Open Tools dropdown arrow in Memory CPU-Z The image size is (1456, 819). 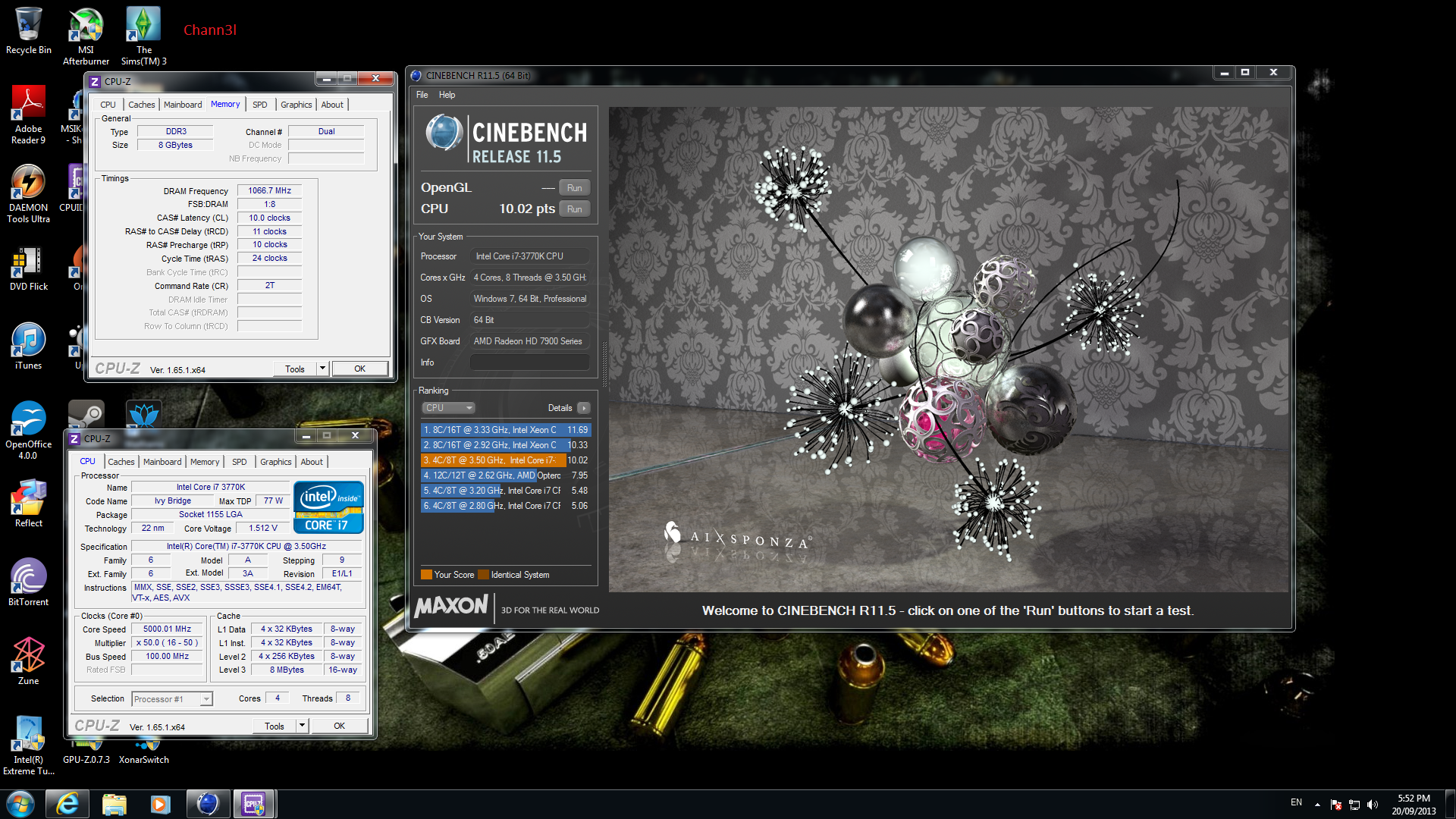tap(322, 369)
